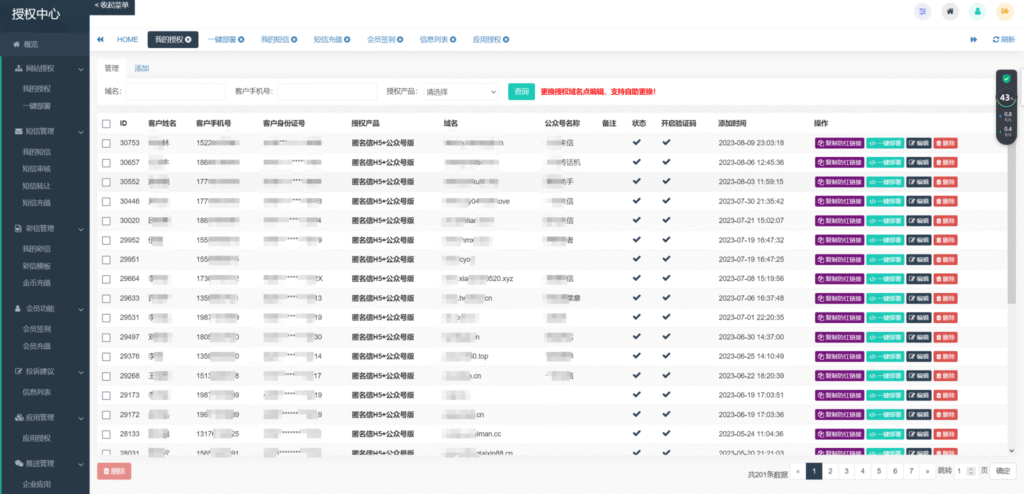Open 会员充值 in the sidebar
Viewport: 1024px width, 494px height.
click(37, 346)
